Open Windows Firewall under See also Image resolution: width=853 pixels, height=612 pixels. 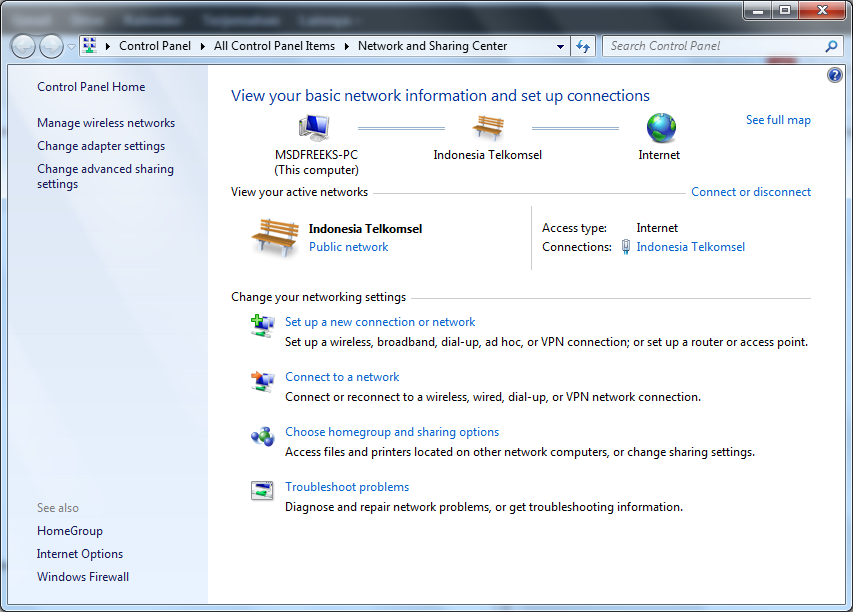83,577
